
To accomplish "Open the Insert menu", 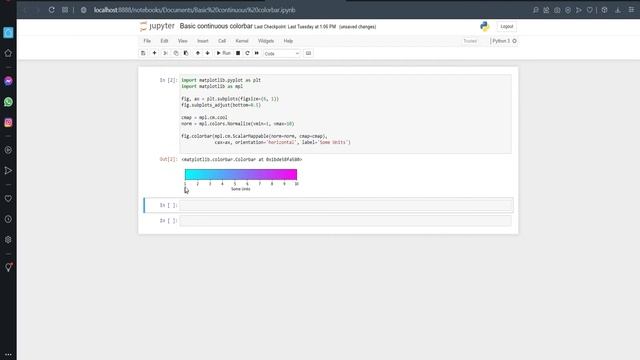I will (202, 41).
